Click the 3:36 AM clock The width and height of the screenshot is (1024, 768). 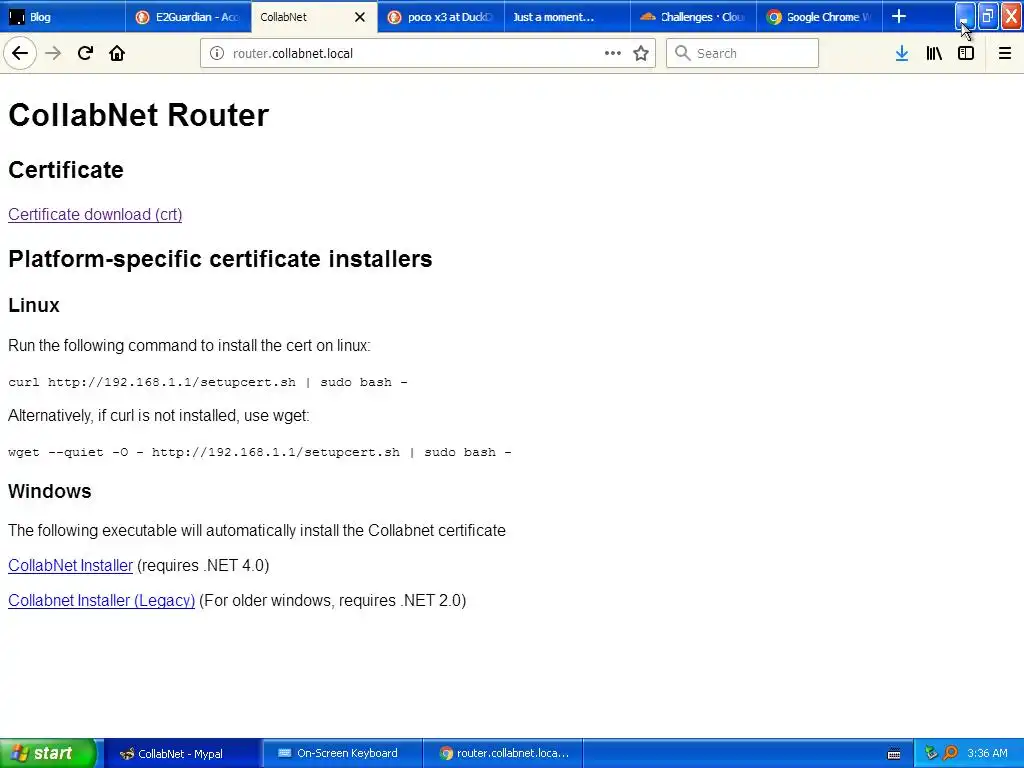[x=987, y=753]
